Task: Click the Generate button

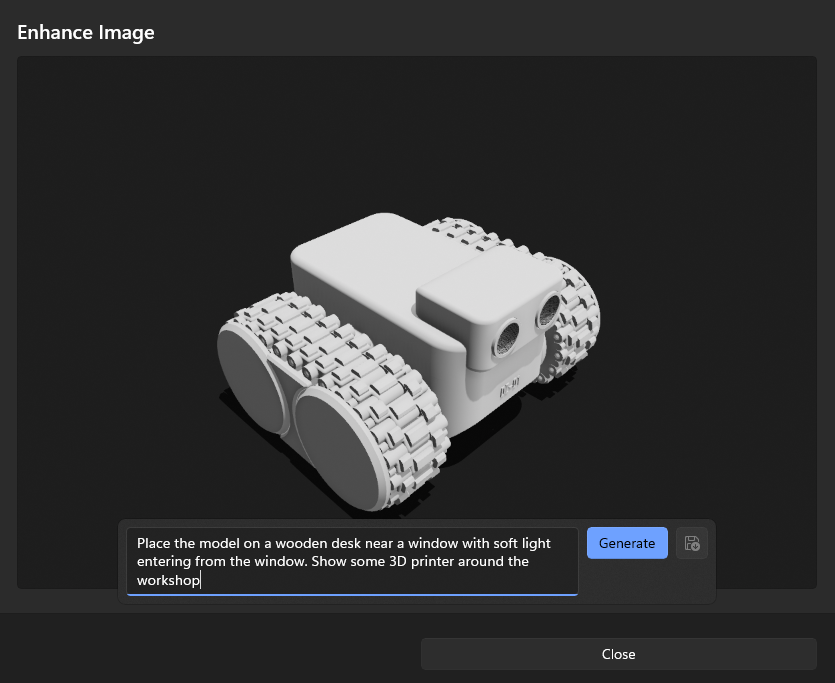Action: 627,543
